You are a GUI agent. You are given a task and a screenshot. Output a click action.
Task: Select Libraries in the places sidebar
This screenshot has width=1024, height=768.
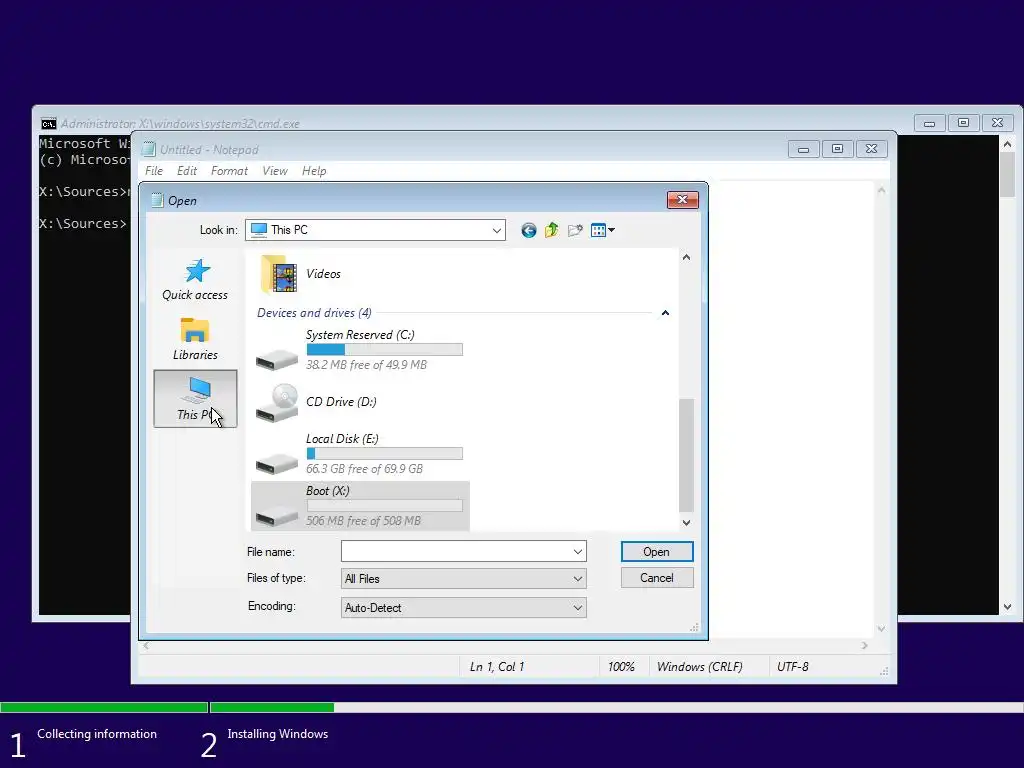pos(195,339)
